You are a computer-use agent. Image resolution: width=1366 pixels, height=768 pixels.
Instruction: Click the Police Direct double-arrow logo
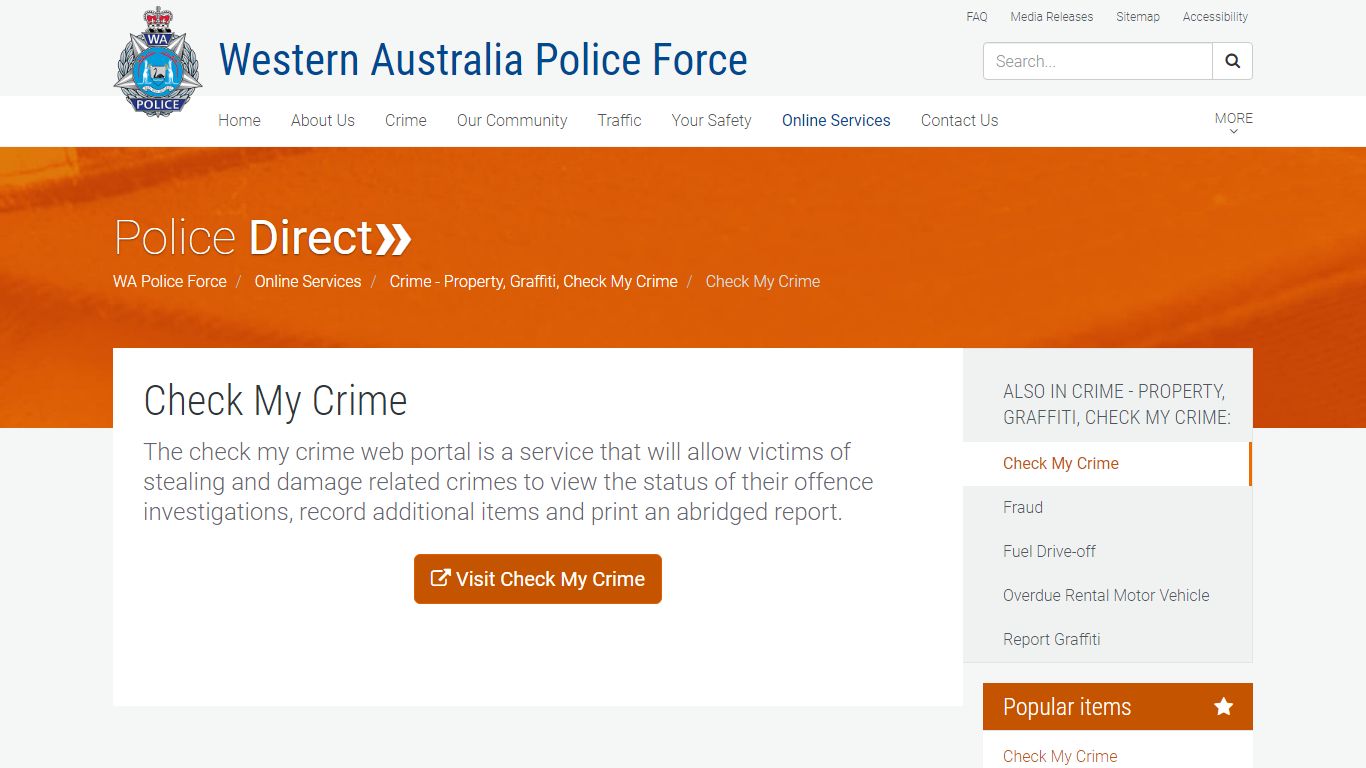263,238
